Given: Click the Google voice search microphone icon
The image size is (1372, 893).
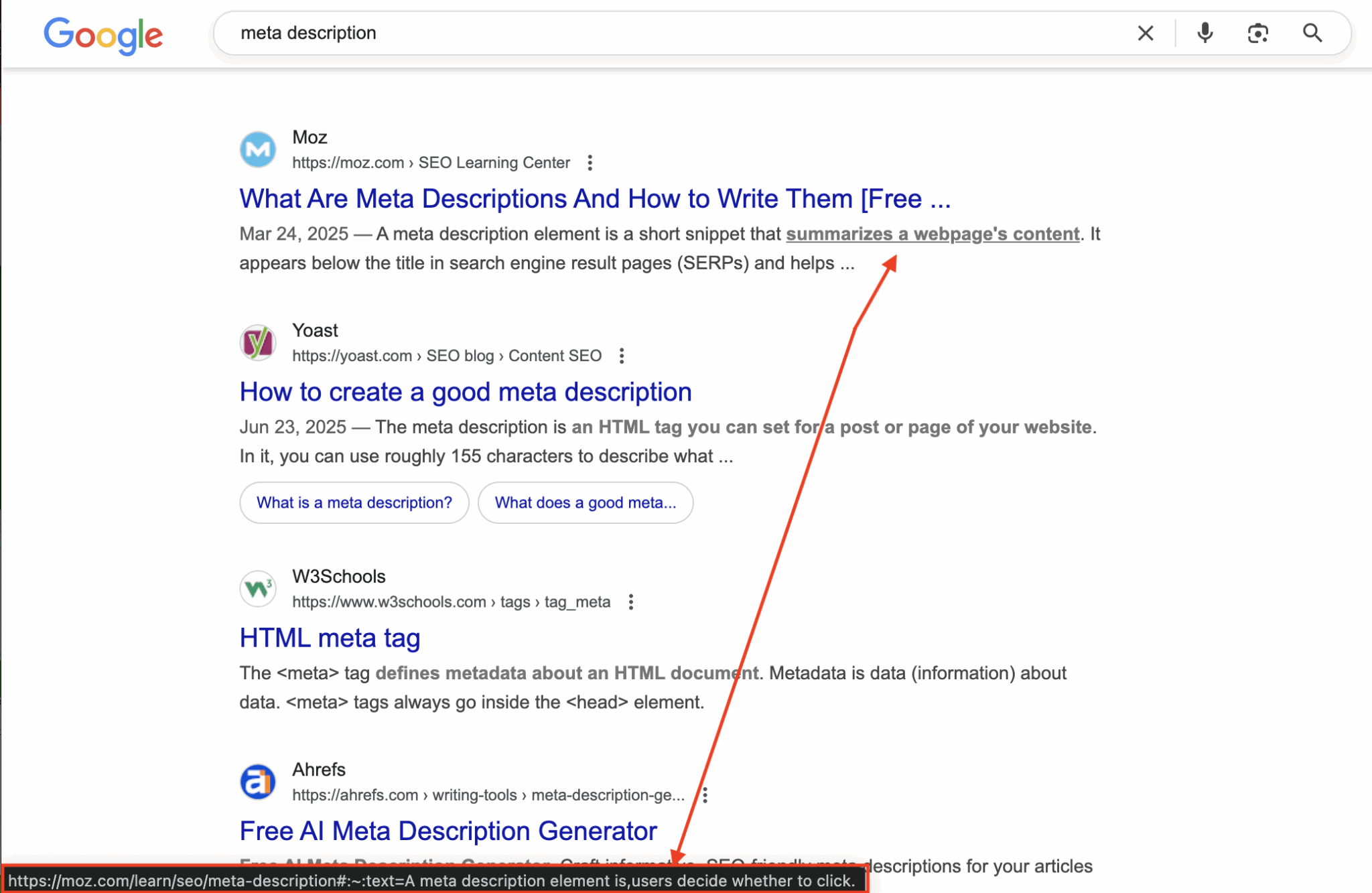Looking at the screenshot, I should click(1205, 33).
